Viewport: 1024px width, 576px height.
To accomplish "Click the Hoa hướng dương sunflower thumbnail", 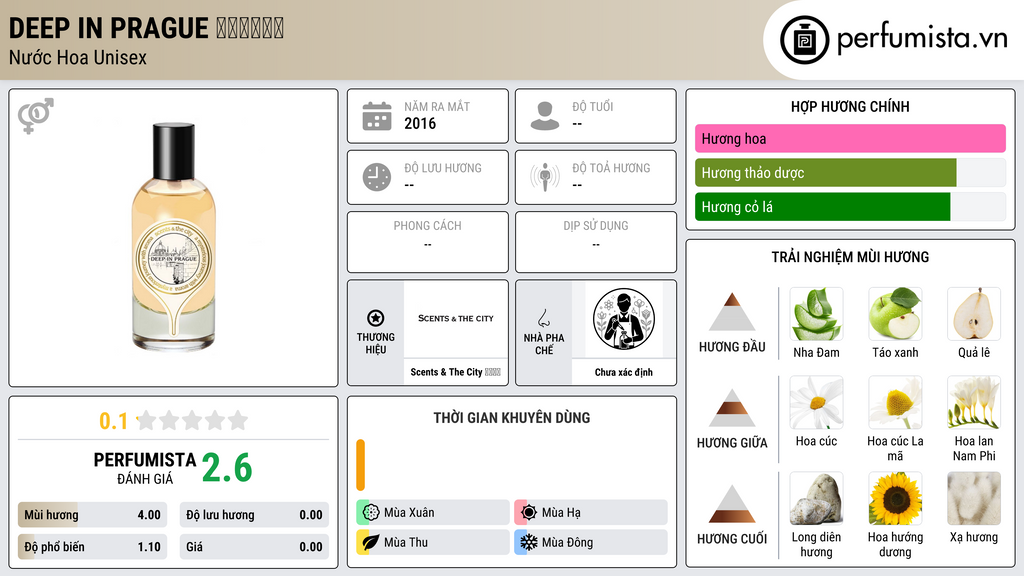I will (895, 499).
